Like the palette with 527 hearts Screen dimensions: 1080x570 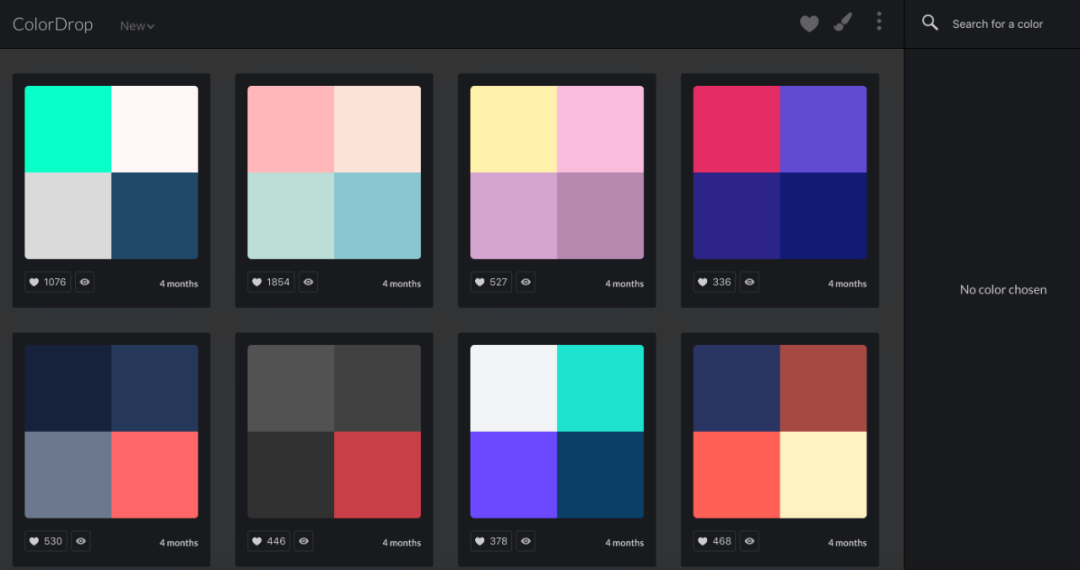pos(491,282)
